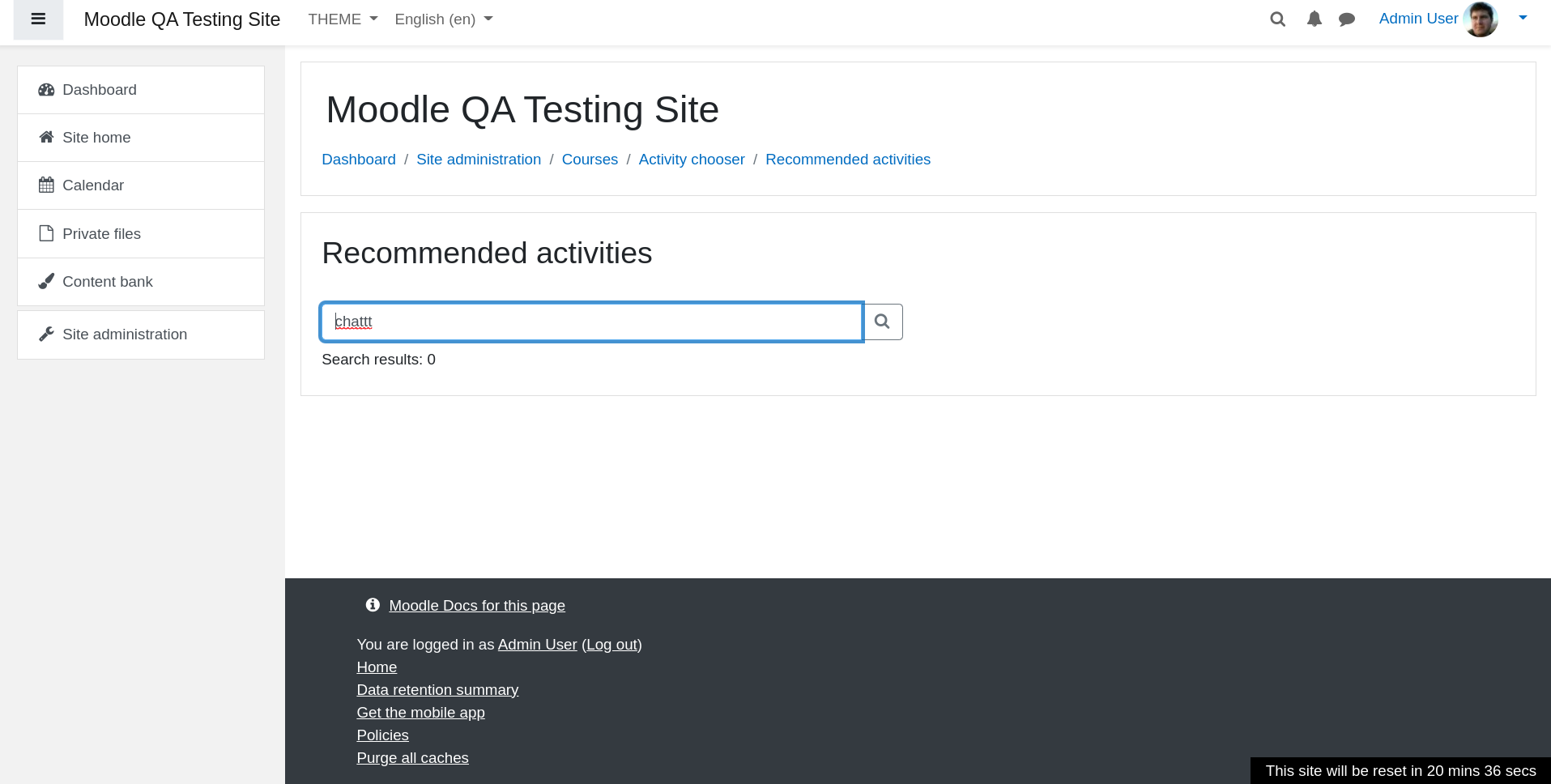Image resolution: width=1551 pixels, height=784 pixels.
Task: Click the Calendar grid icon
Action: (x=46, y=185)
